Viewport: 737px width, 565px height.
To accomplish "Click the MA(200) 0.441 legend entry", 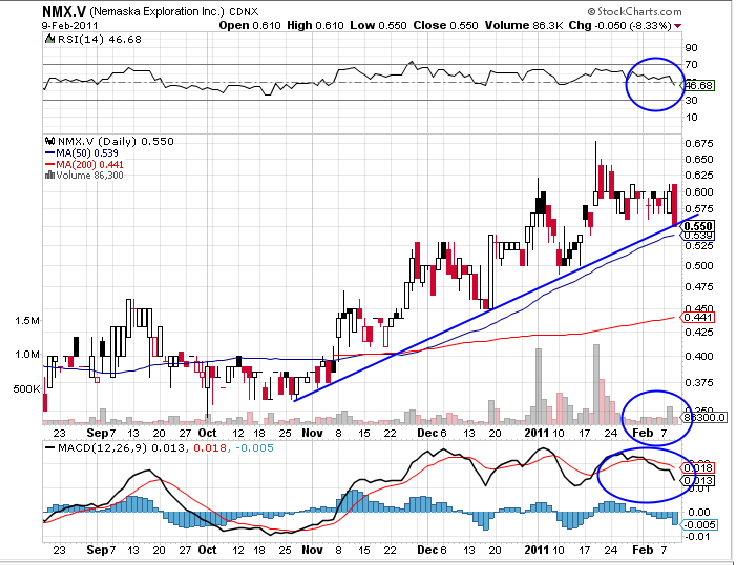I will (x=90, y=165).
